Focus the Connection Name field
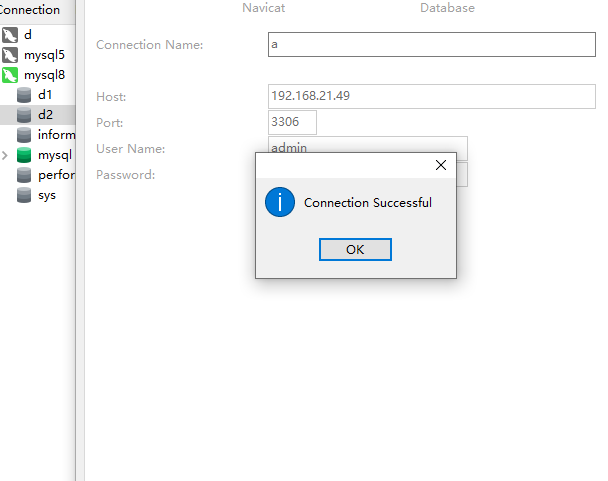Viewport: 608px width, 481px height. (x=432, y=45)
